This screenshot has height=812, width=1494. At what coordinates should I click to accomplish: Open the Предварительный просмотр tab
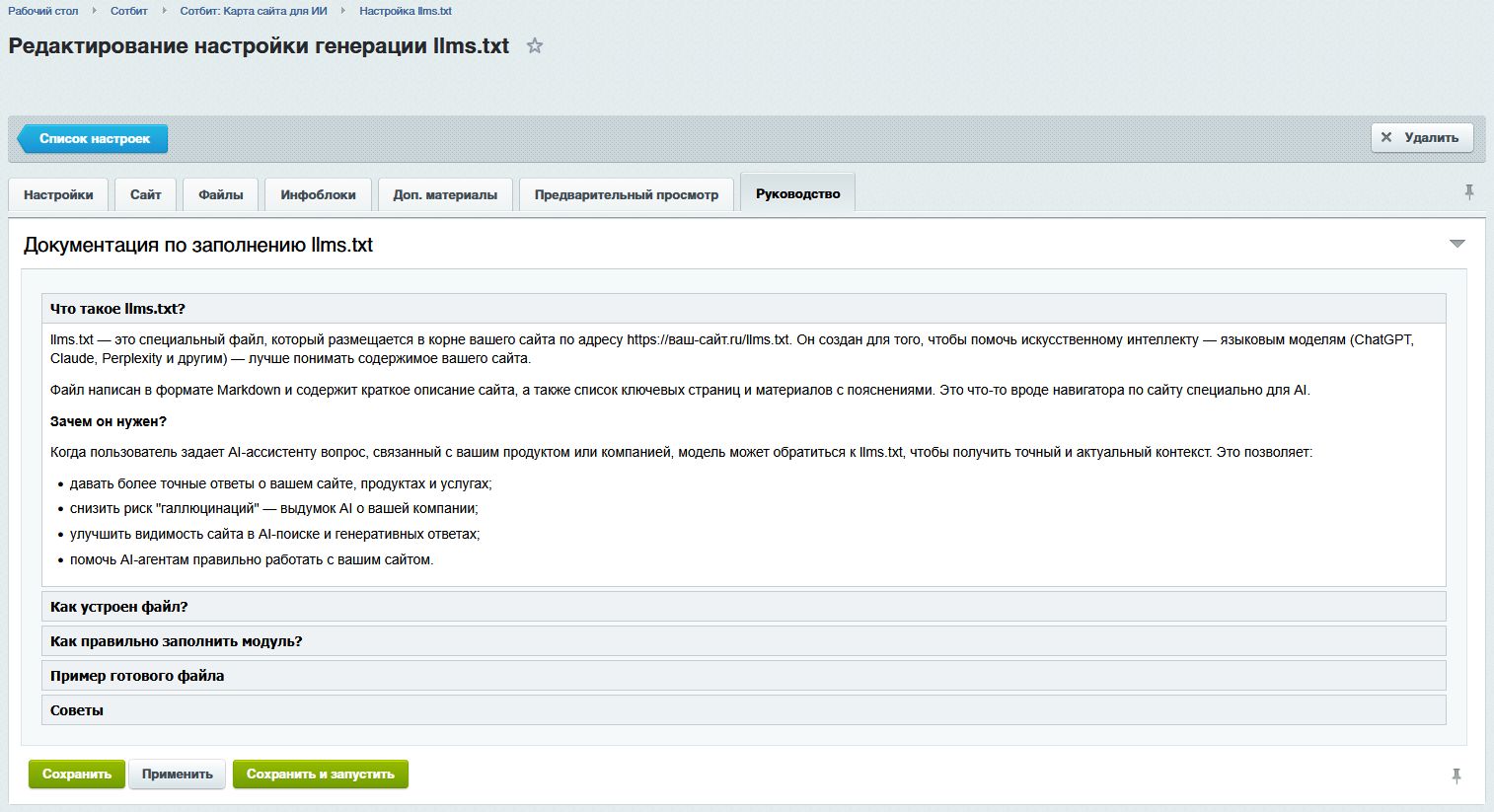626,193
